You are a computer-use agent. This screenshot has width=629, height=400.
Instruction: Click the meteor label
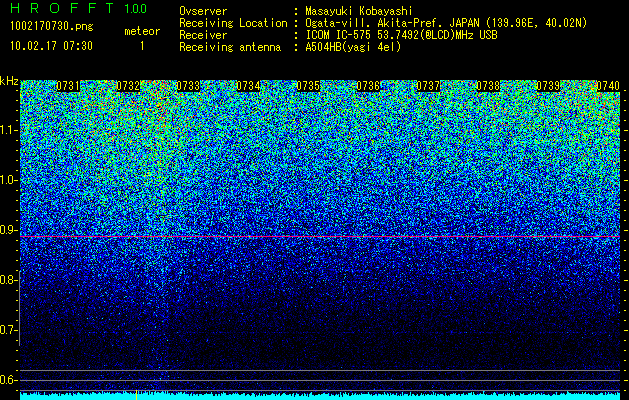pyautogui.click(x=142, y=31)
